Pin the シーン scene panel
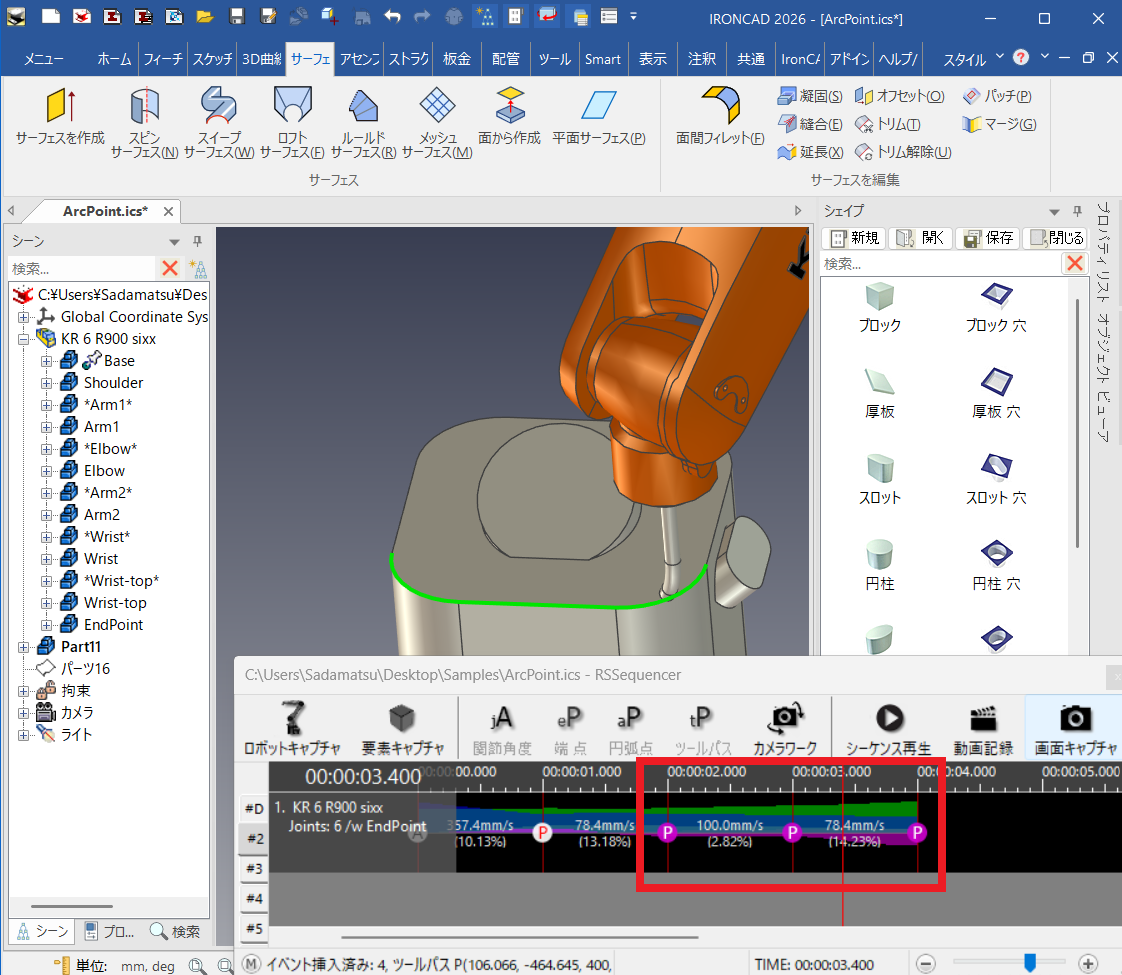1122x975 pixels. pyautogui.click(x=197, y=242)
